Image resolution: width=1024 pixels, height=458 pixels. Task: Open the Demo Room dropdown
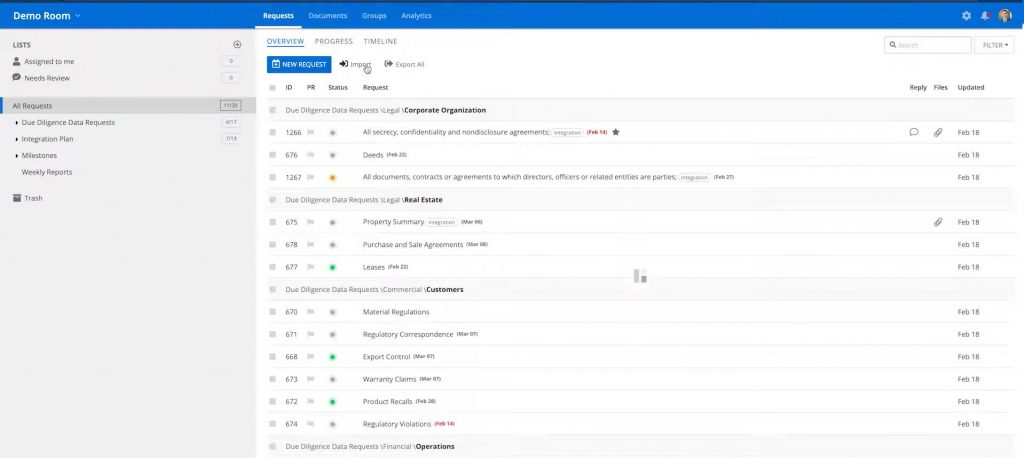(46, 16)
